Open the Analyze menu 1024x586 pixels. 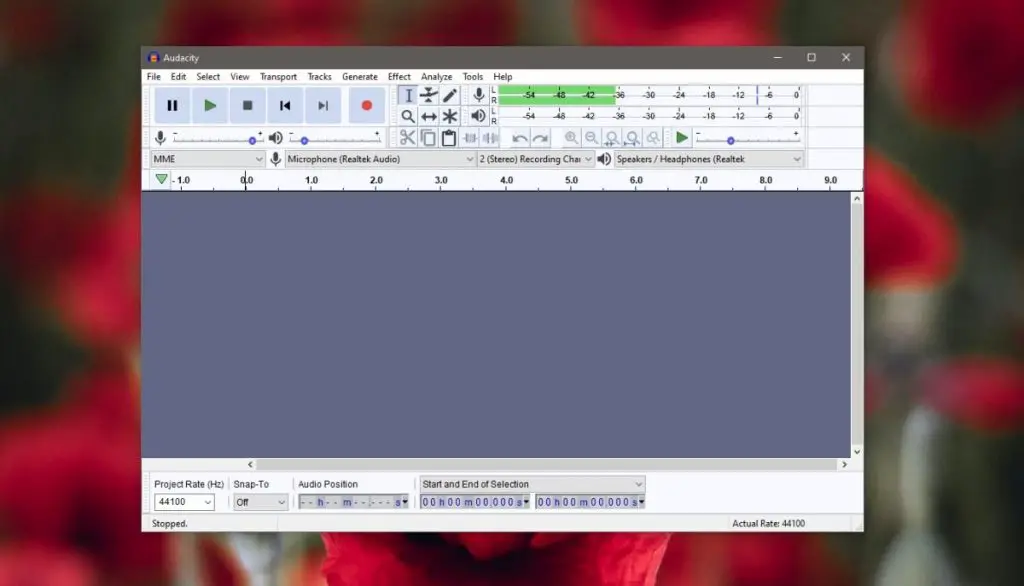pos(436,76)
